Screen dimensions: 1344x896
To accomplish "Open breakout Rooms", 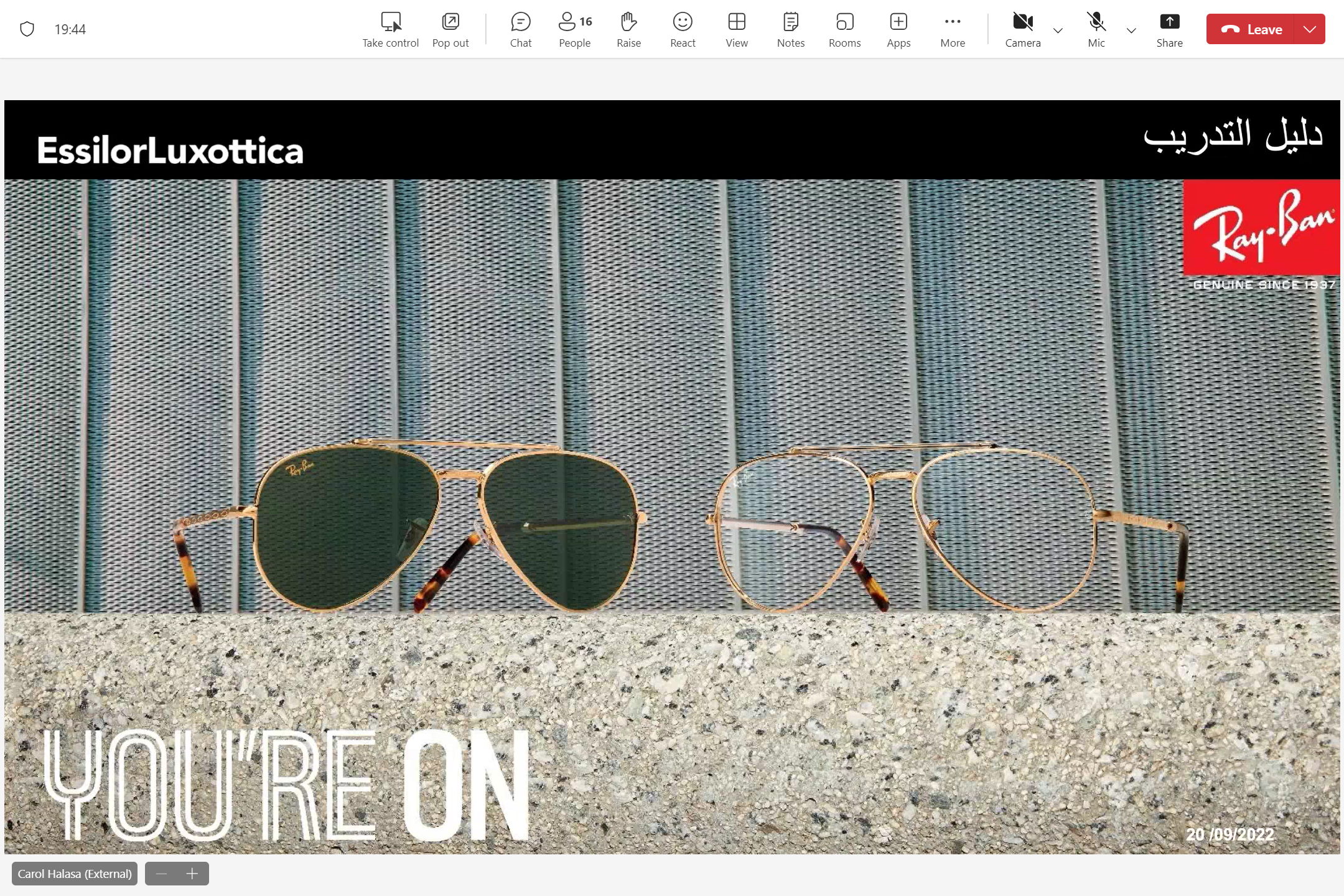I will click(x=844, y=29).
